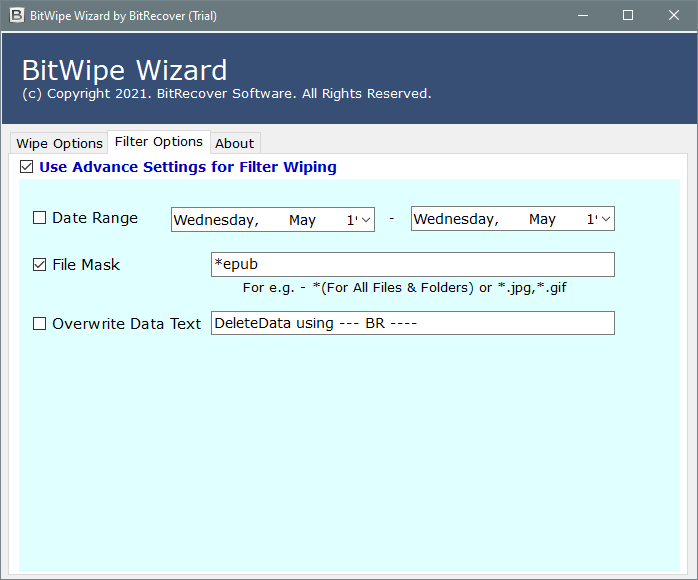Screen dimensions: 698x580
Task: Expand the start date picker dropdown arrow
Action: (x=366, y=220)
